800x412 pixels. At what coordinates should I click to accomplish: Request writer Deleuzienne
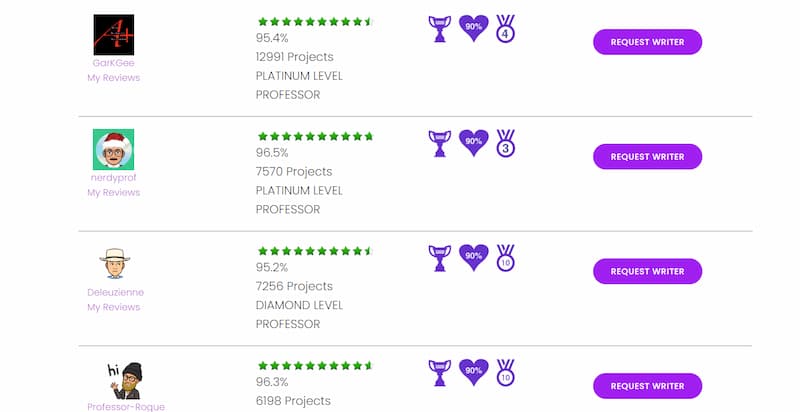(647, 271)
